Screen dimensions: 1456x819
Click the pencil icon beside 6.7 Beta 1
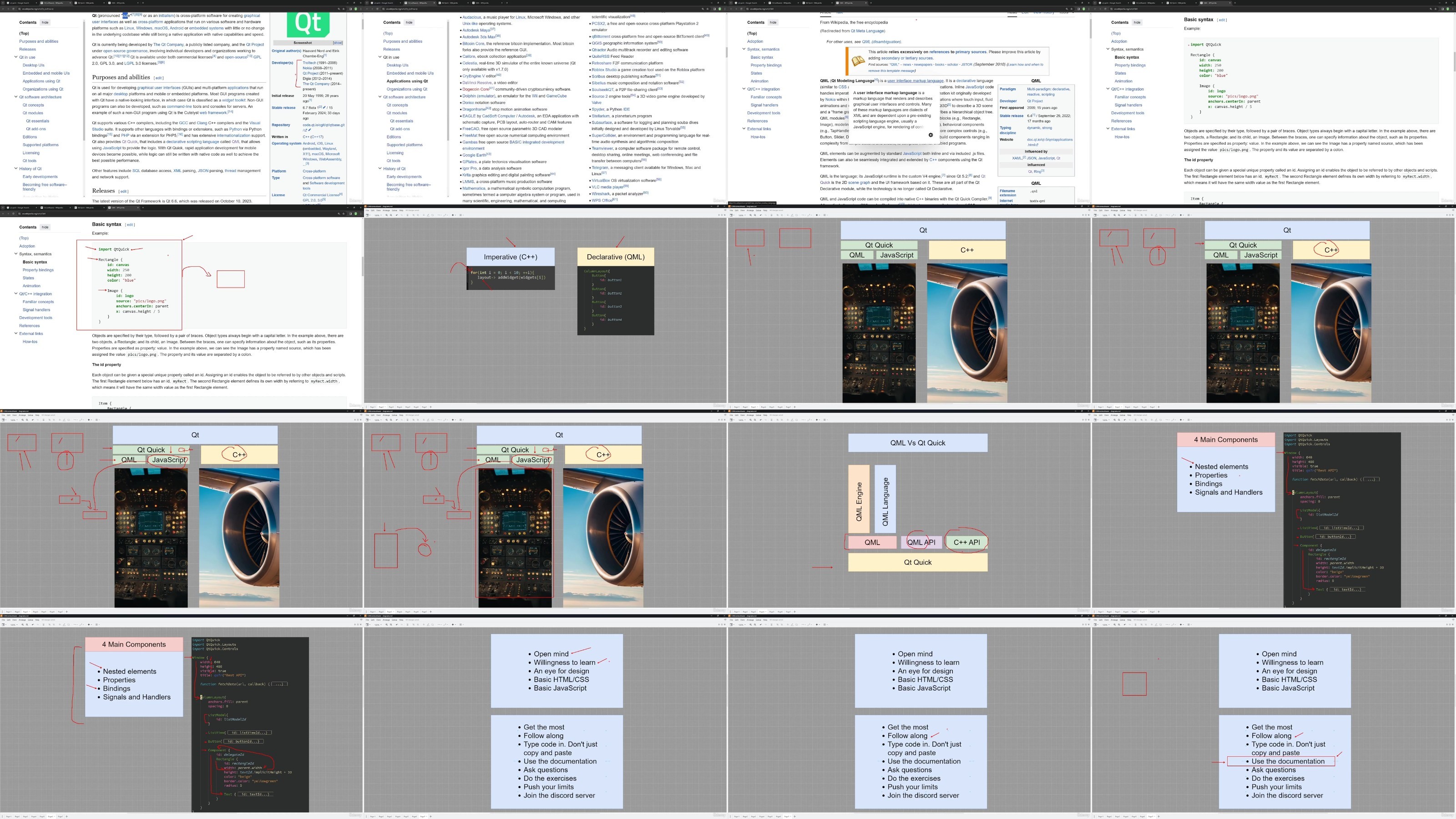pos(324,107)
